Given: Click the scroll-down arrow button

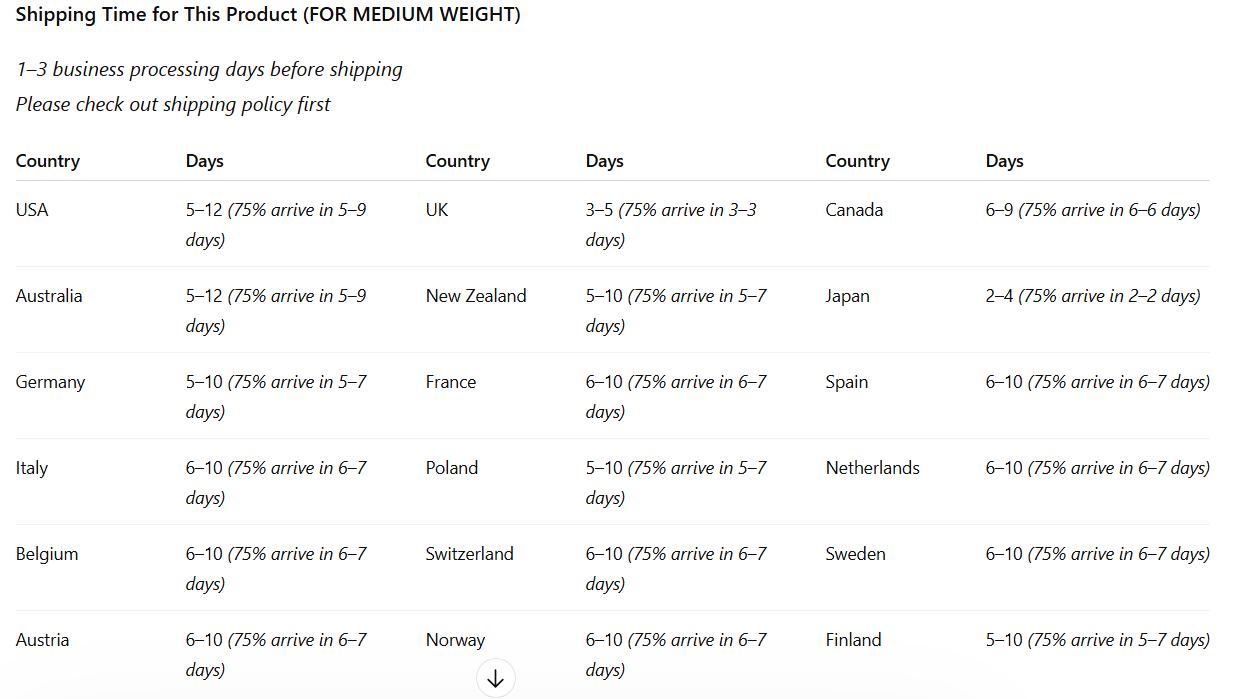Looking at the screenshot, I should (x=495, y=679).
